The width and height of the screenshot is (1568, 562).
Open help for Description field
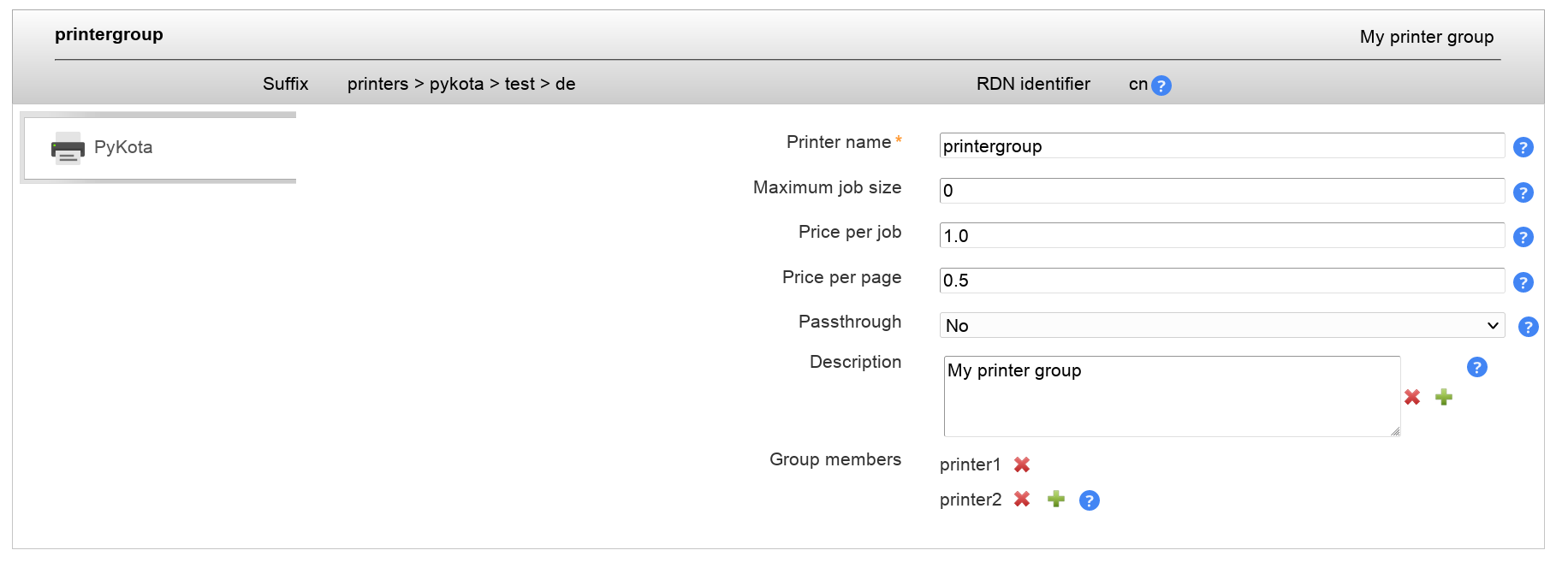pos(1476,367)
